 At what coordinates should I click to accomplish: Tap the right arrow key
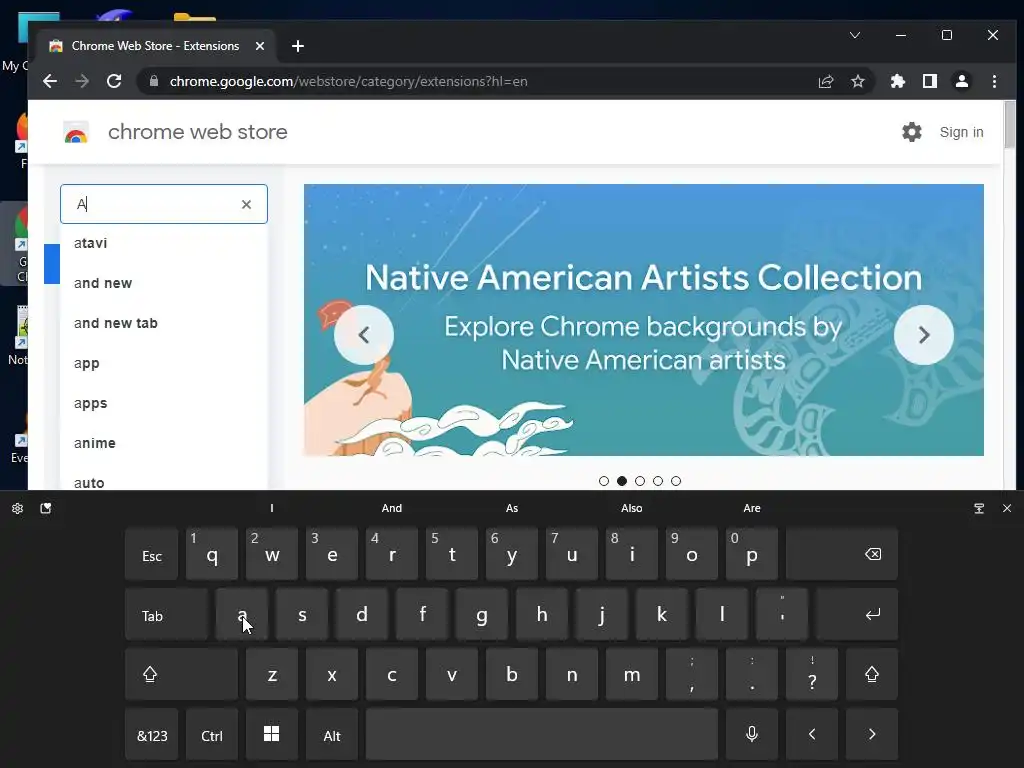[x=872, y=735]
